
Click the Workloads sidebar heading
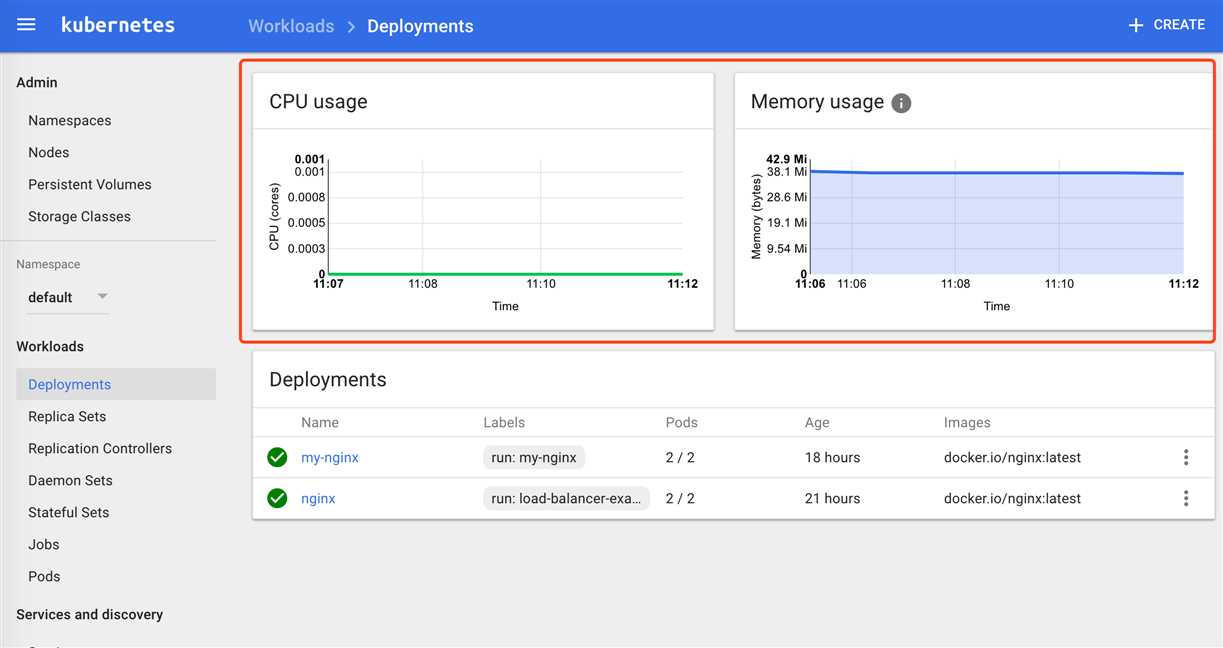coord(50,346)
